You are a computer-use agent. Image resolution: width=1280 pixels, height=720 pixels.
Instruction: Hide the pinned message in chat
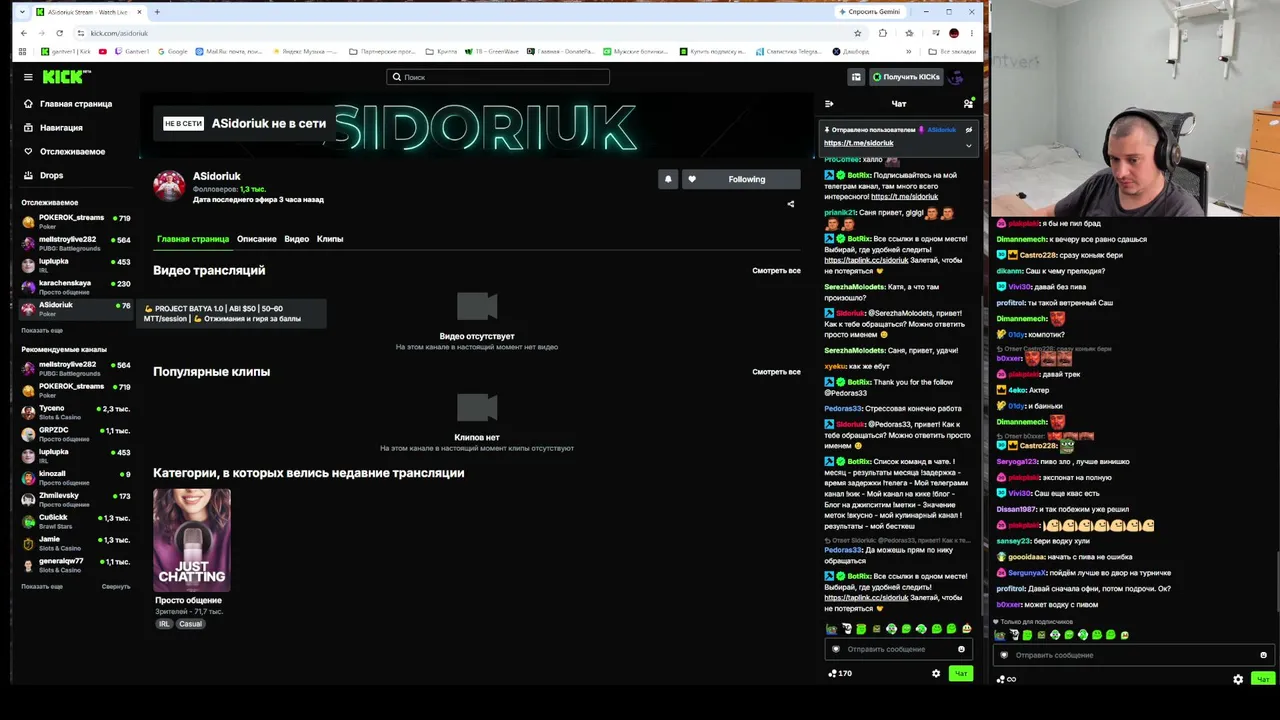click(969, 130)
